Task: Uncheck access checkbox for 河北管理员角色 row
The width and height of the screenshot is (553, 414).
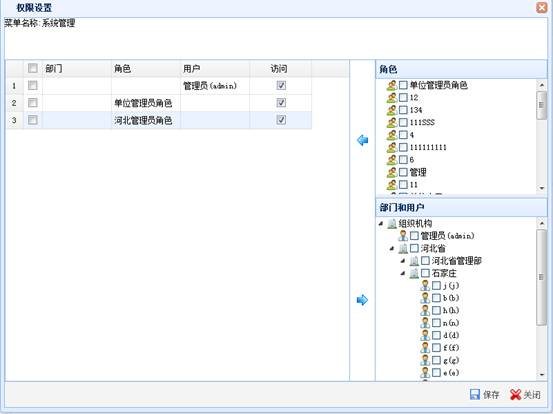Action: click(x=281, y=120)
